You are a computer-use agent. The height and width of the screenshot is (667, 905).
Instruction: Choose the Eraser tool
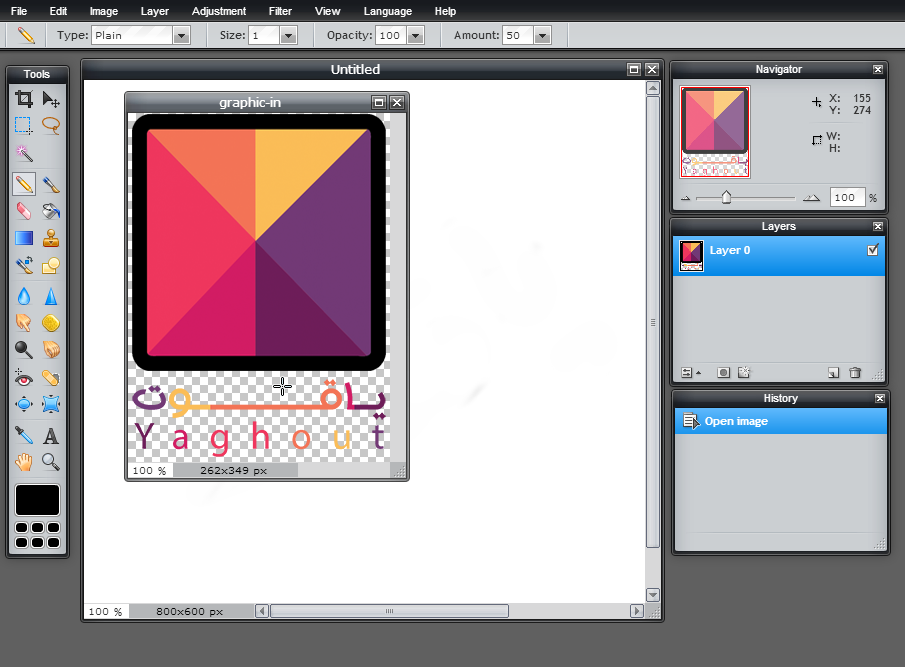click(24, 211)
